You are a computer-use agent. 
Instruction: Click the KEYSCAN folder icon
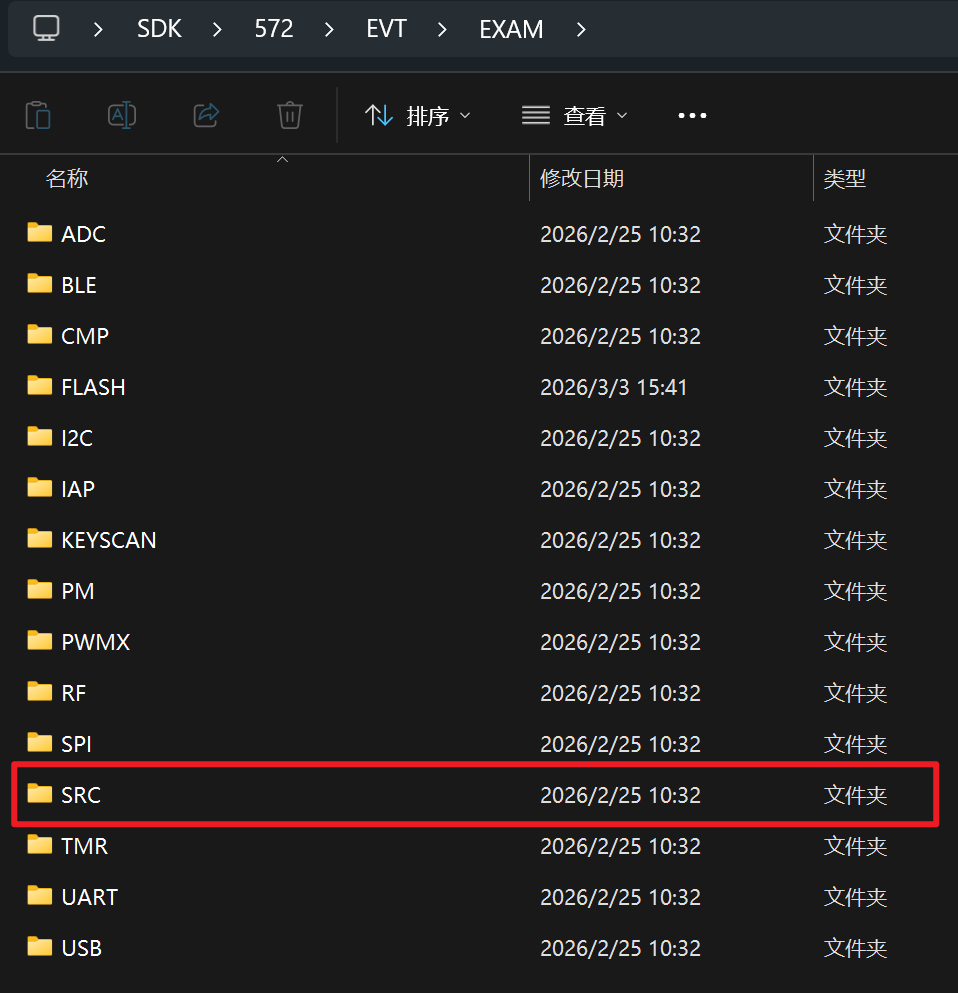pyautogui.click(x=40, y=538)
